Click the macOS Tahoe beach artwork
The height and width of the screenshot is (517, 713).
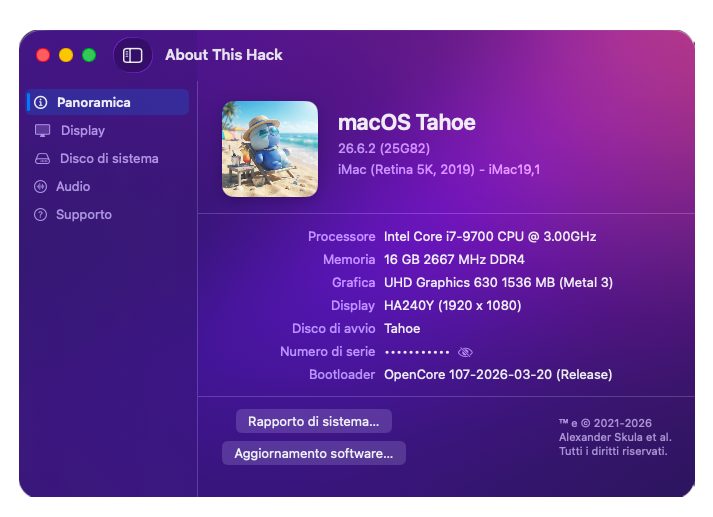point(270,149)
